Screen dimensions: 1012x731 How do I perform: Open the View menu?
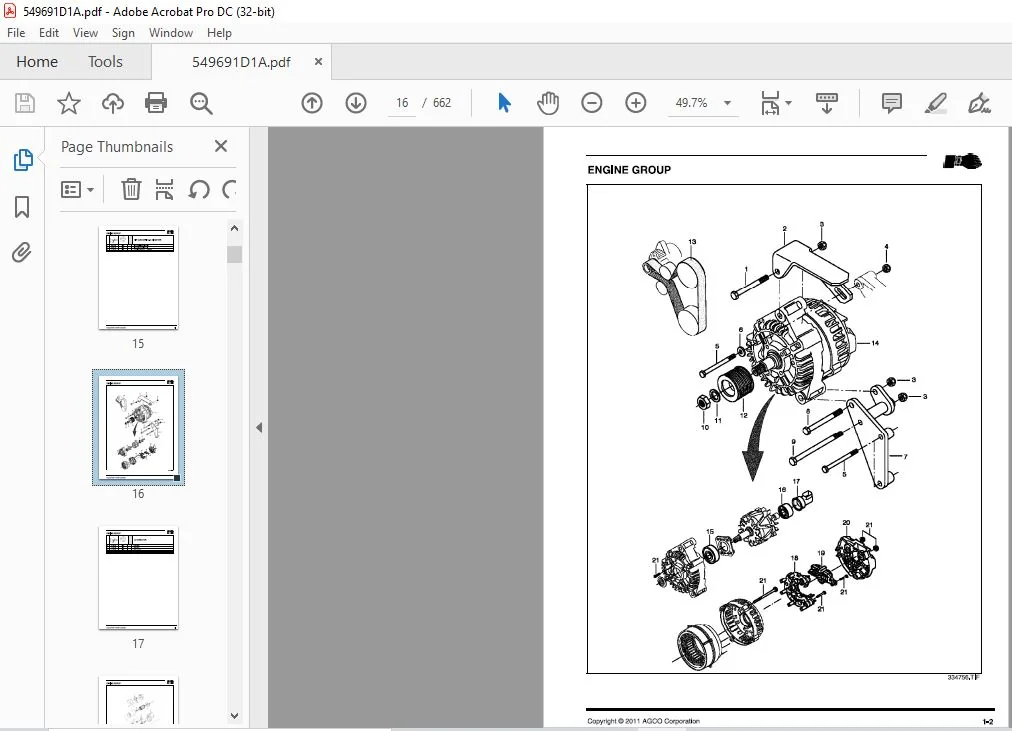tap(85, 33)
